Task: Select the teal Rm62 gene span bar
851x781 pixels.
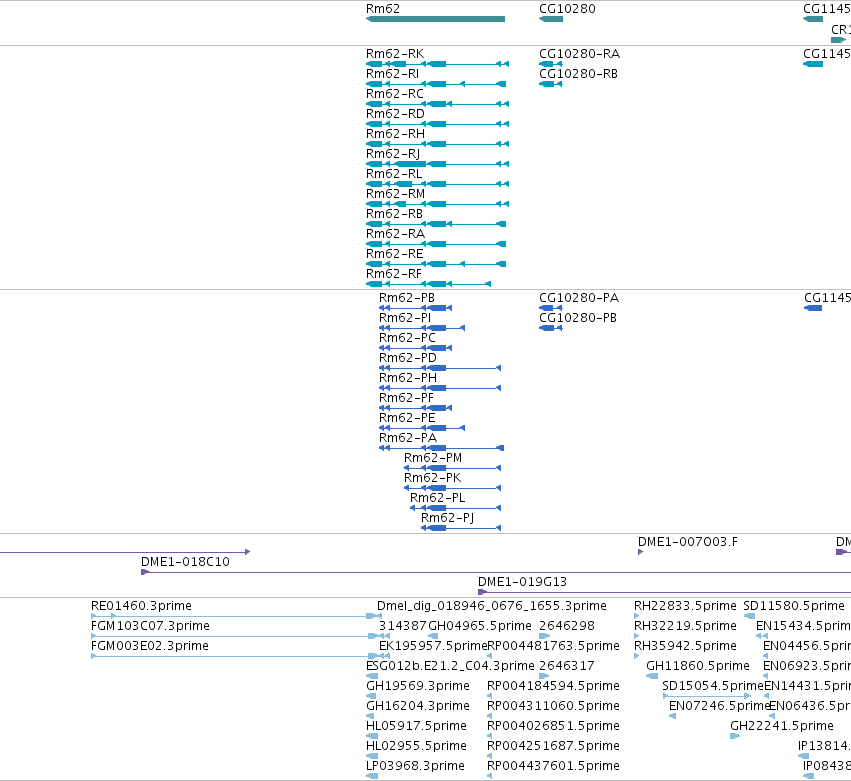Action: pos(435,19)
